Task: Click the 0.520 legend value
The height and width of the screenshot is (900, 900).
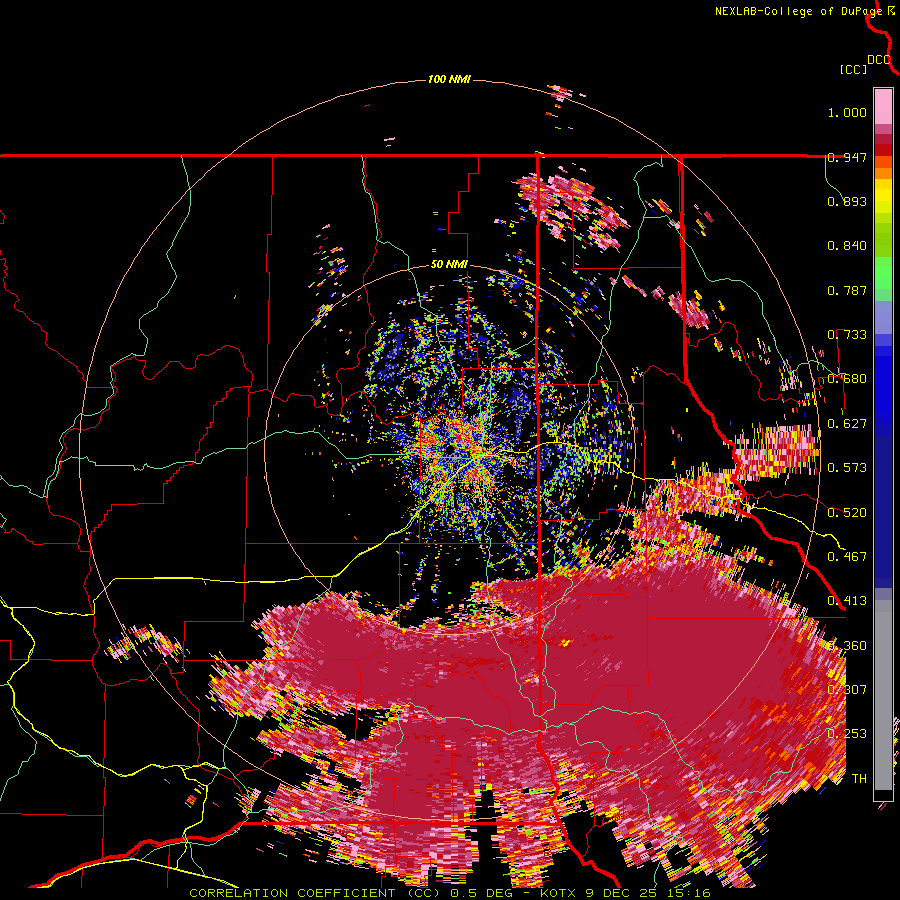Action: (847, 513)
